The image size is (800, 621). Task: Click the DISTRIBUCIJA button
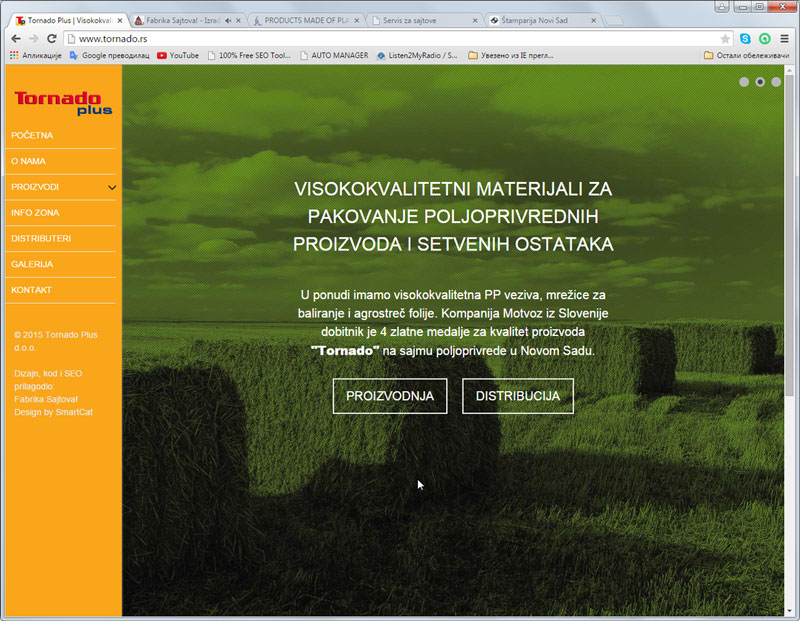tap(517, 396)
